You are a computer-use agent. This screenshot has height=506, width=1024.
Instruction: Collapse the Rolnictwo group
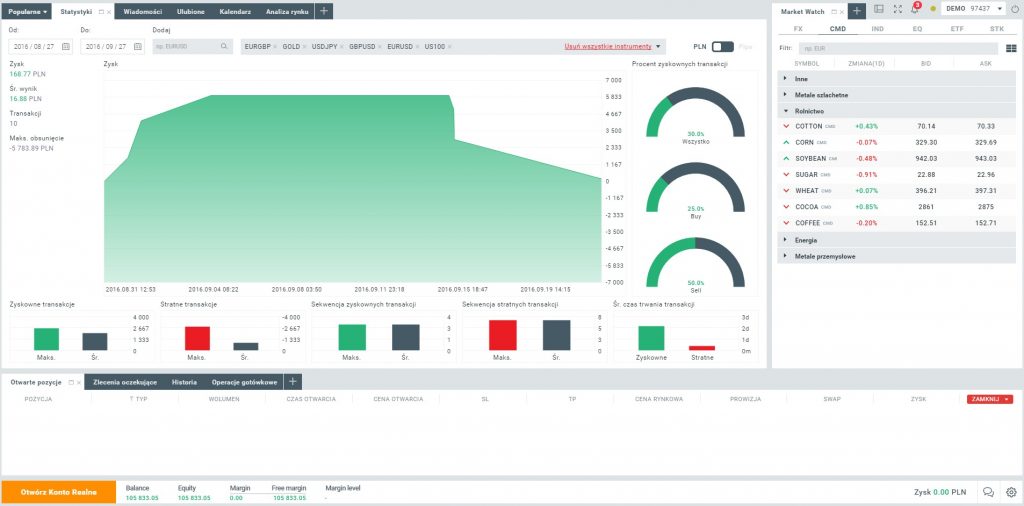point(896,111)
